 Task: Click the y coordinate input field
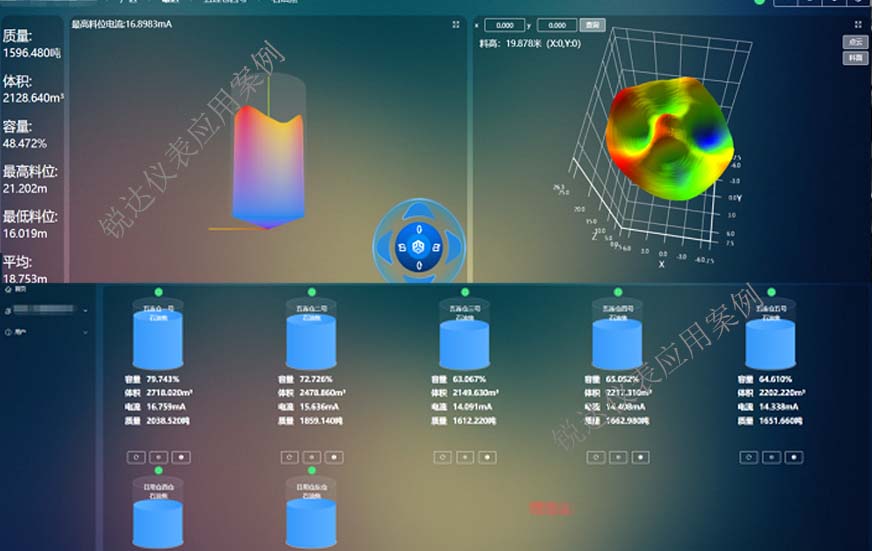[x=557, y=25]
